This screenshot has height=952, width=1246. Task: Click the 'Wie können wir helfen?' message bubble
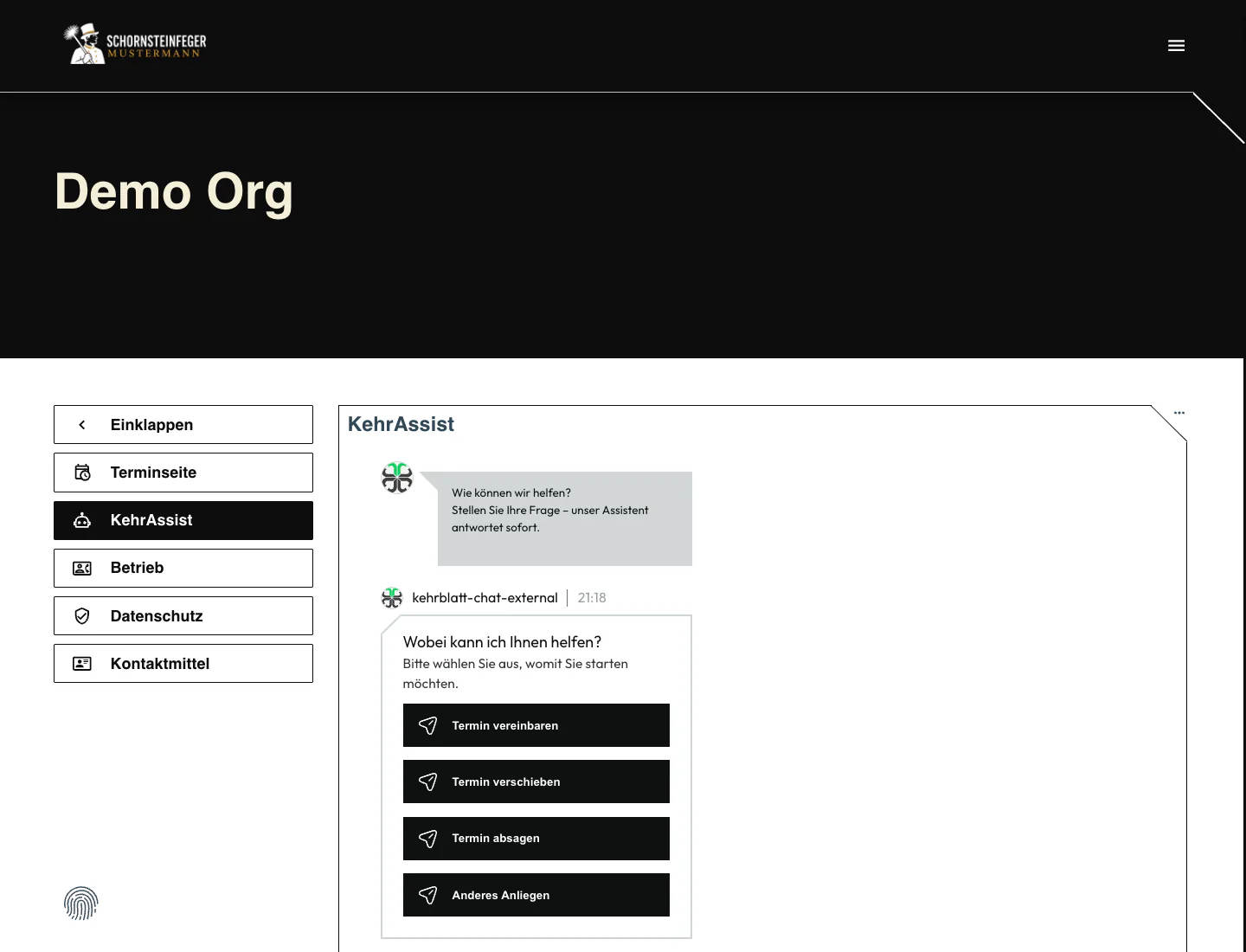[x=565, y=518]
